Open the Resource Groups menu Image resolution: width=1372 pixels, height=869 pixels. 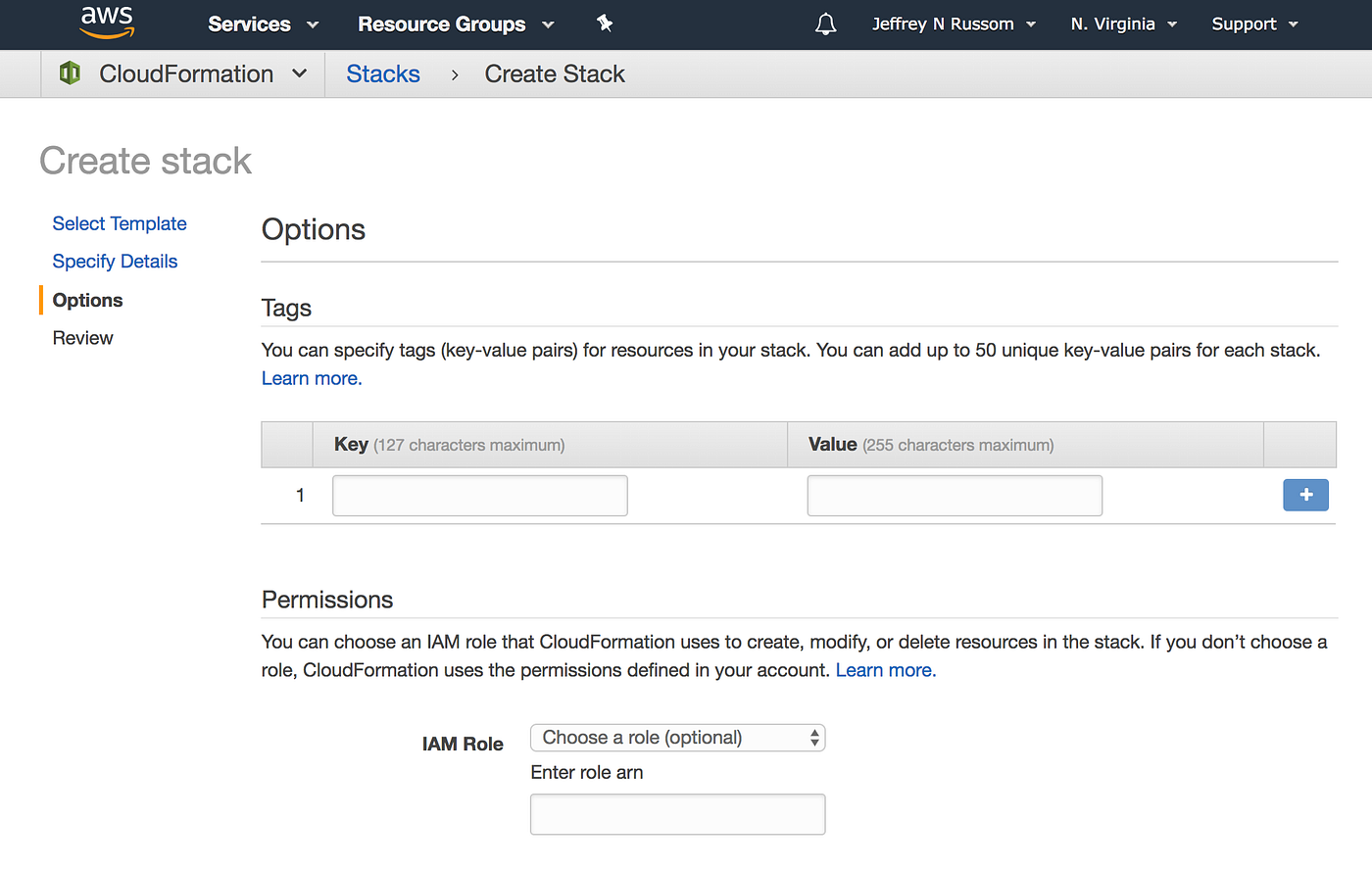coord(456,24)
